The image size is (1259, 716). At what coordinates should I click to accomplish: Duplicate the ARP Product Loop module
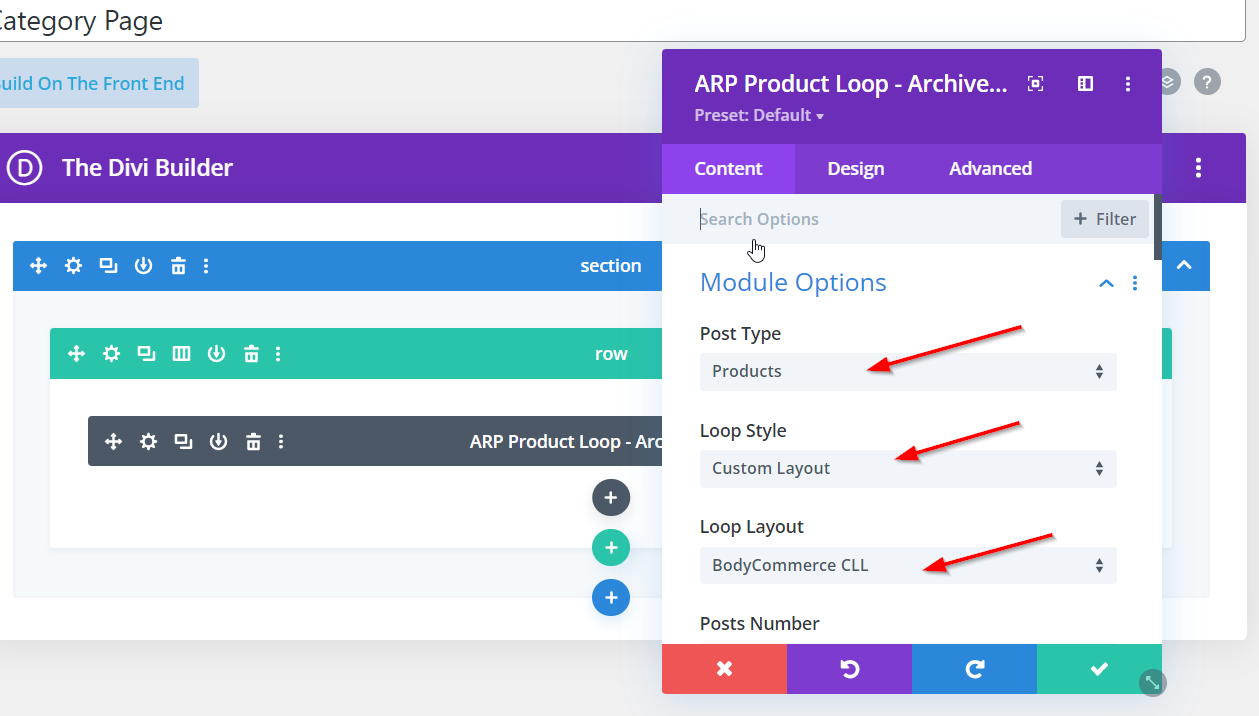(183, 442)
